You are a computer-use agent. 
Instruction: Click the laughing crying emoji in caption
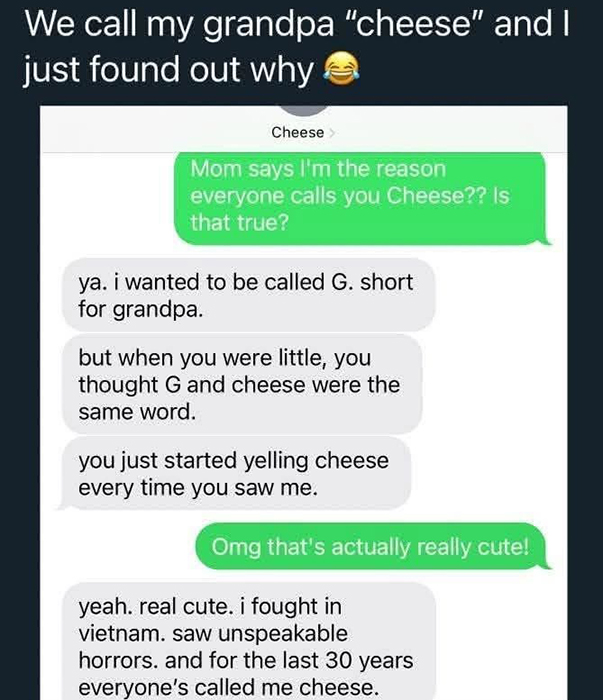click(341, 68)
